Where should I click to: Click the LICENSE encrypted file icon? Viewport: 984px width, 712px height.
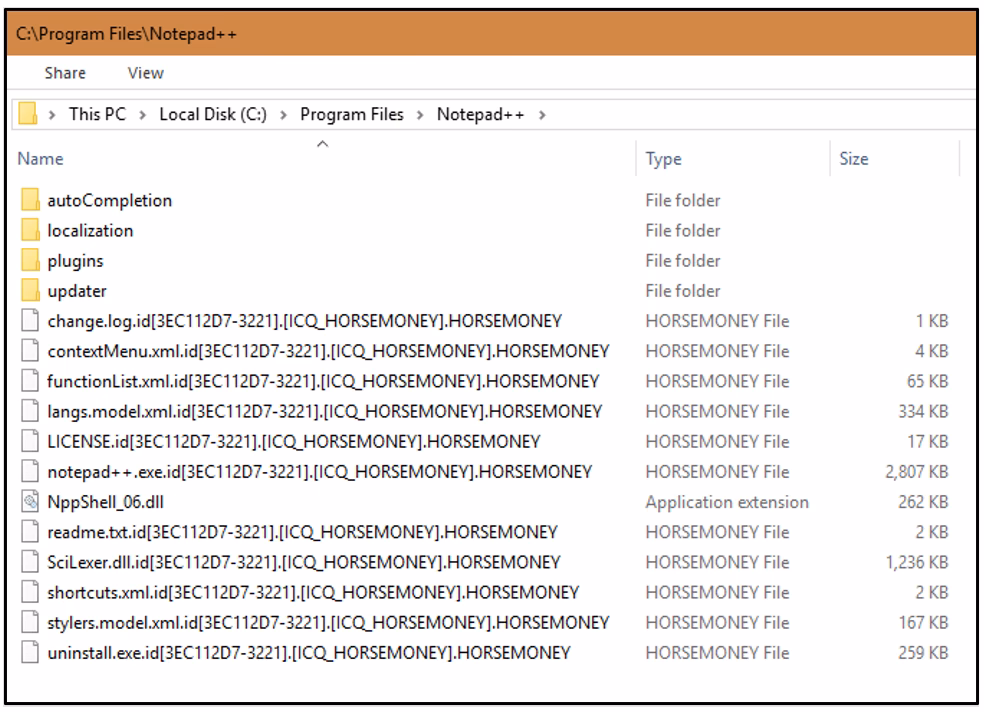[29, 441]
